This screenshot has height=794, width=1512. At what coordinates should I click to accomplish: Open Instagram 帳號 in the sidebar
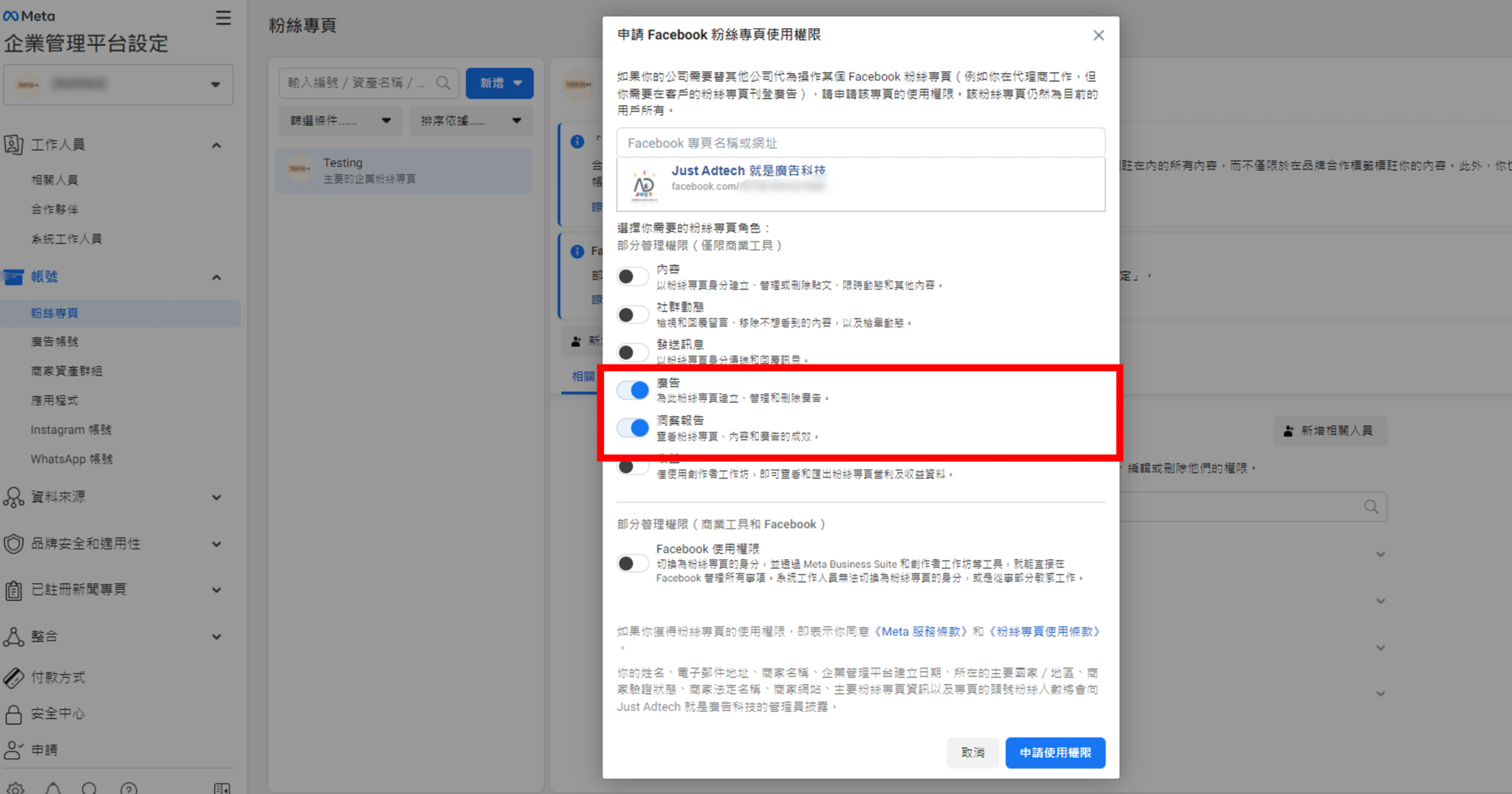tap(71, 429)
